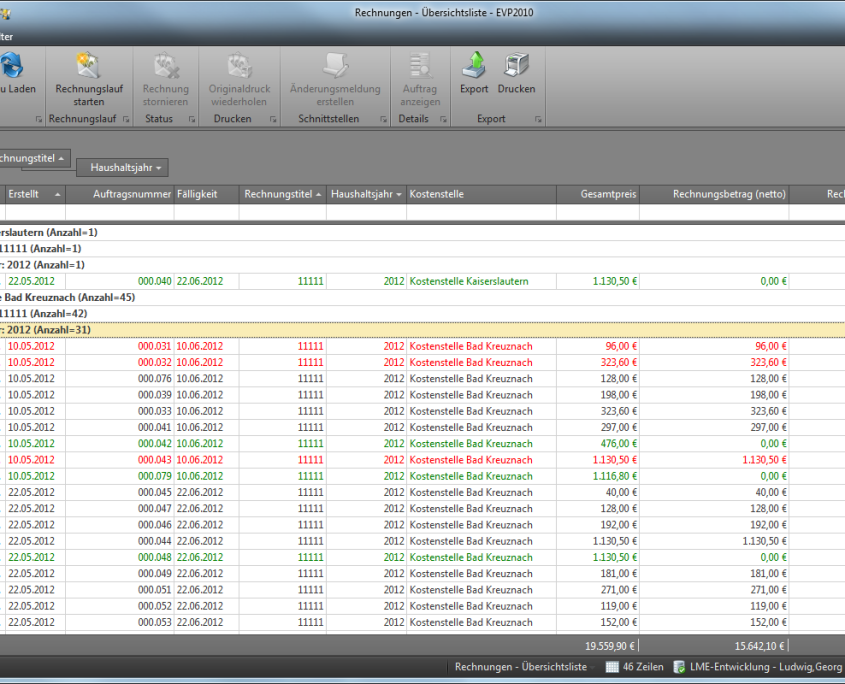Sort by Haushaltsjahr column header
The image size is (845, 684).
(366, 194)
